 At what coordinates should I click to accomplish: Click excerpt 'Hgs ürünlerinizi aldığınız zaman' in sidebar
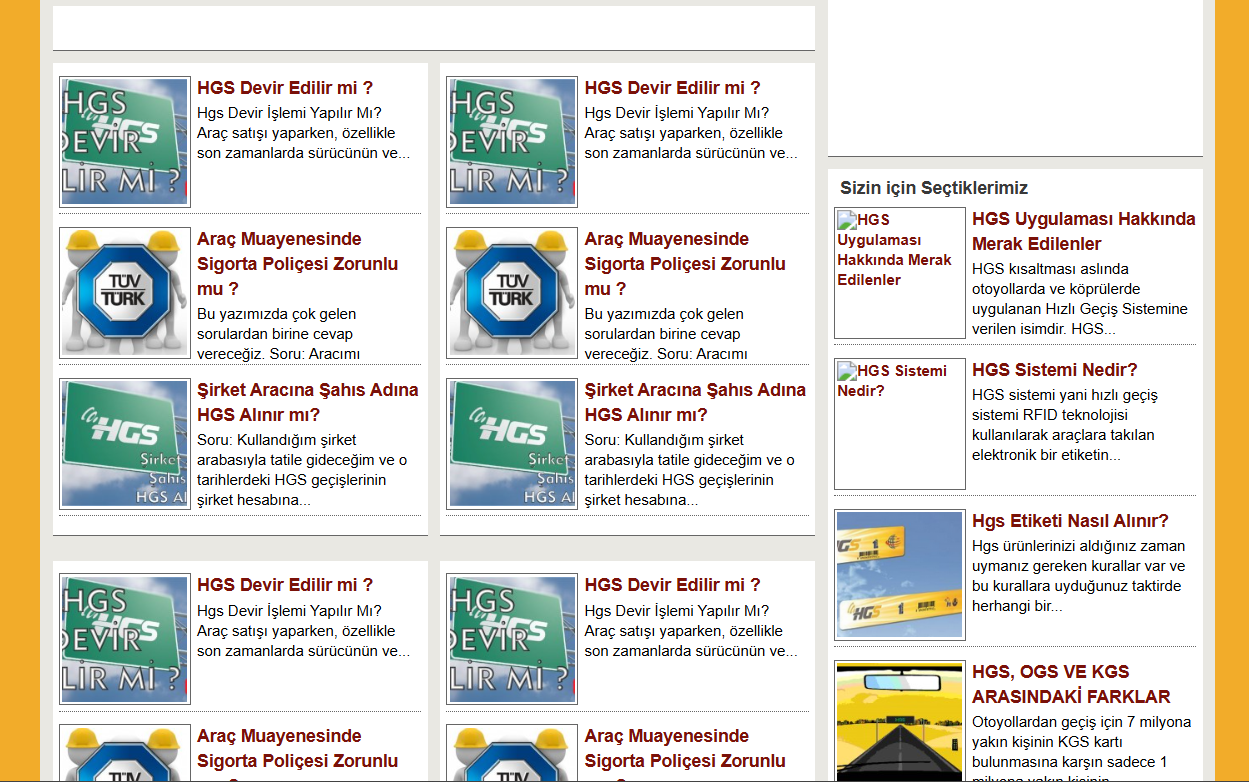(1078, 576)
